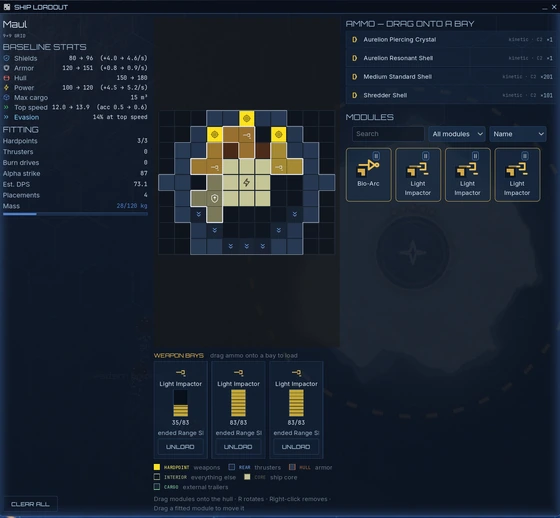The height and width of the screenshot is (518, 560).
Task: Click weapon icon directly below the topmost hardpoint
Action: (x=246, y=135)
